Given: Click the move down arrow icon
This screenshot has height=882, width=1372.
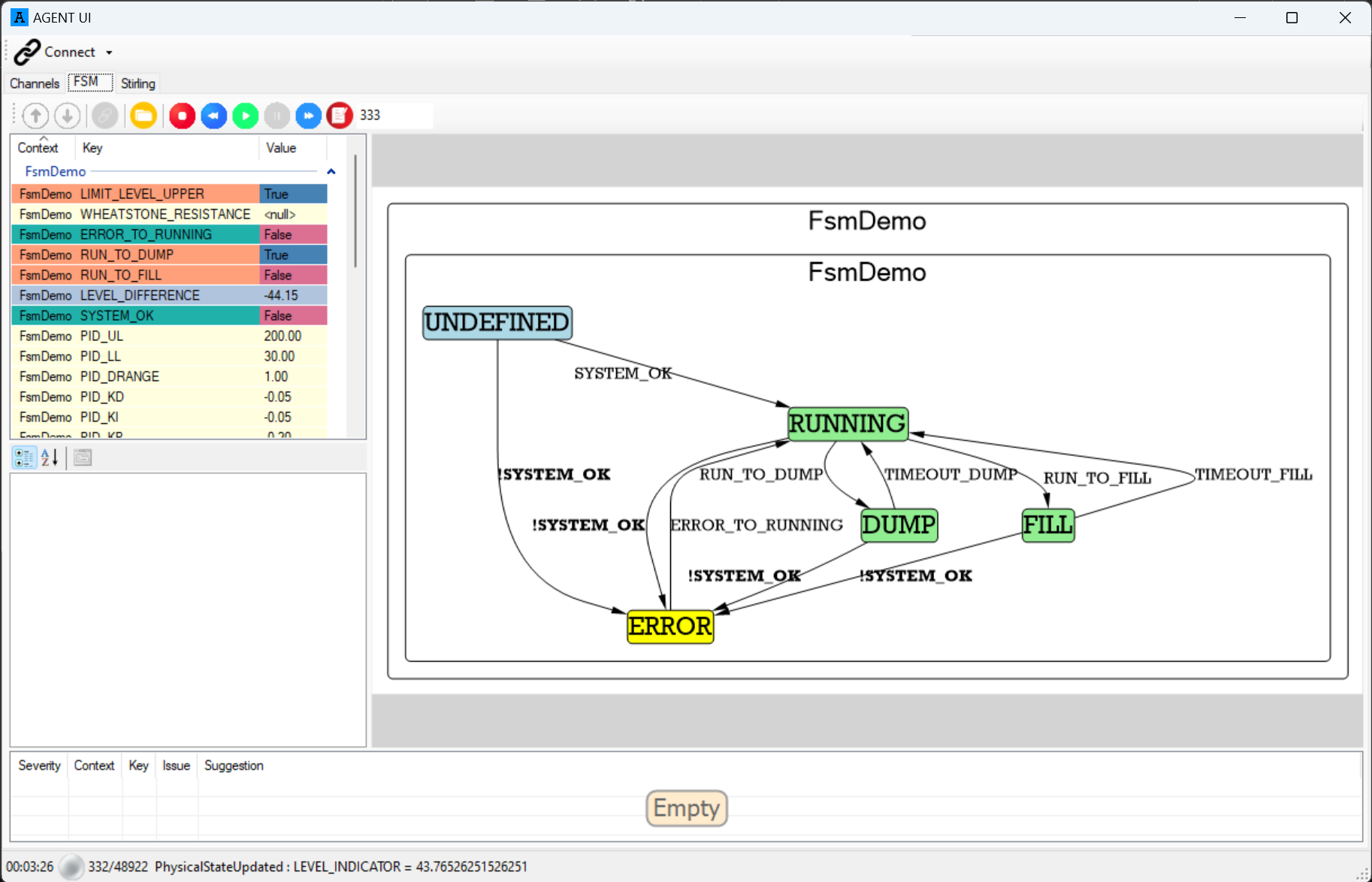Looking at the screenshot, I should tap(67, 116).
